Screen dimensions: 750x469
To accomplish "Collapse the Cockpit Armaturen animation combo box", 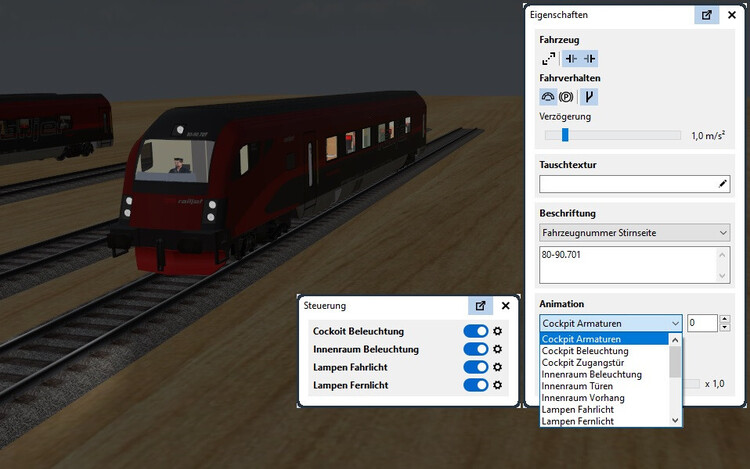I will coord(611,324).
